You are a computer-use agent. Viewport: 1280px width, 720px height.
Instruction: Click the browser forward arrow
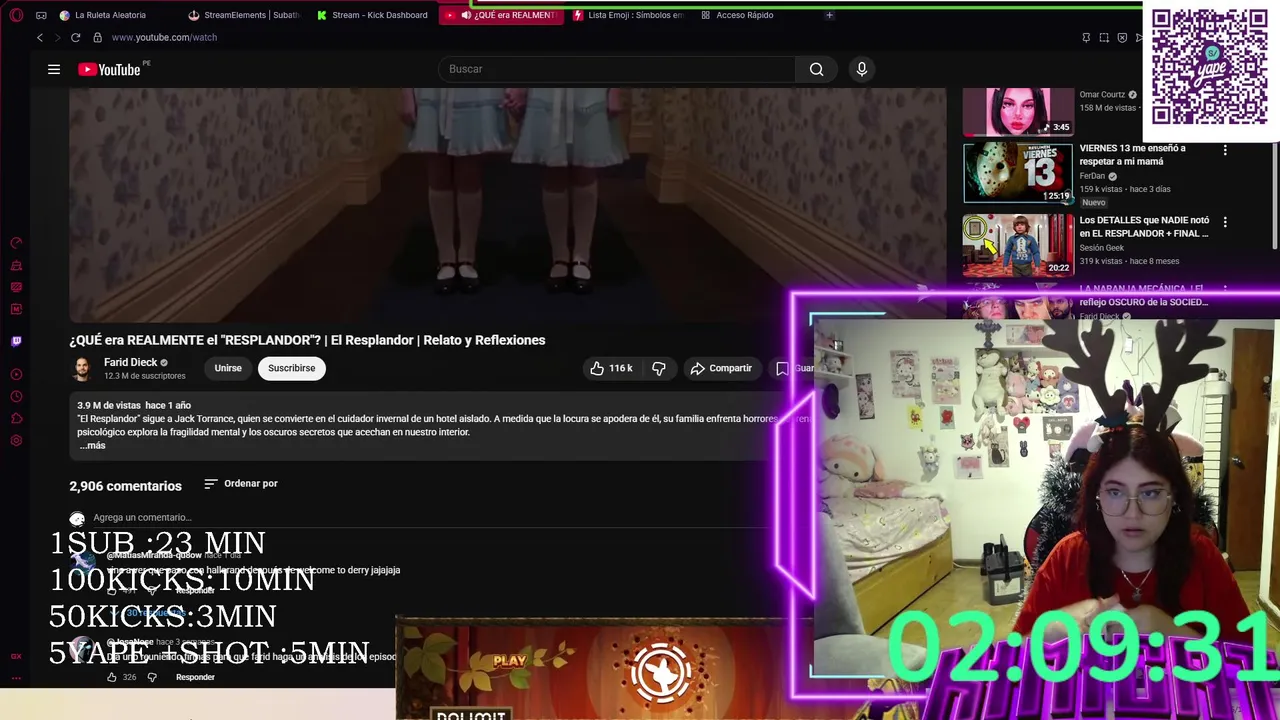coord(57,37)
